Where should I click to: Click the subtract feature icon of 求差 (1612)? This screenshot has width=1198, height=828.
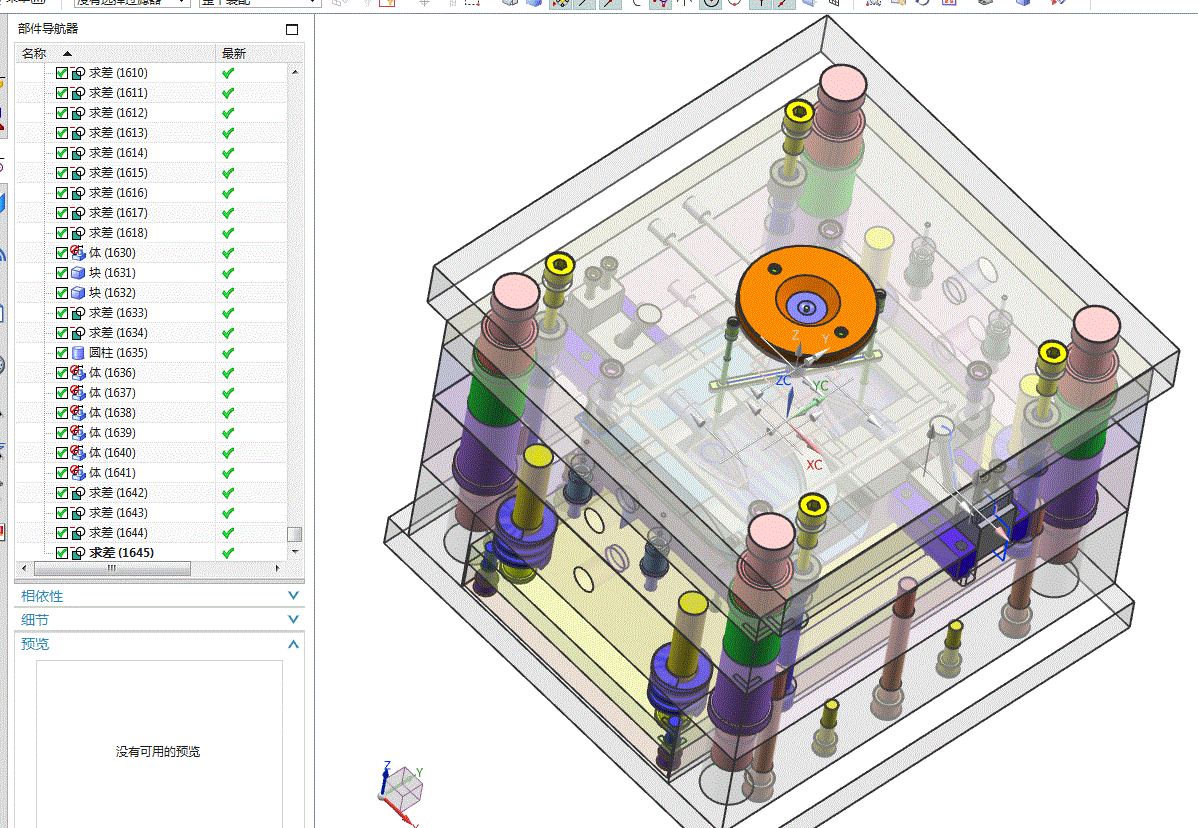tap(78, 113)
